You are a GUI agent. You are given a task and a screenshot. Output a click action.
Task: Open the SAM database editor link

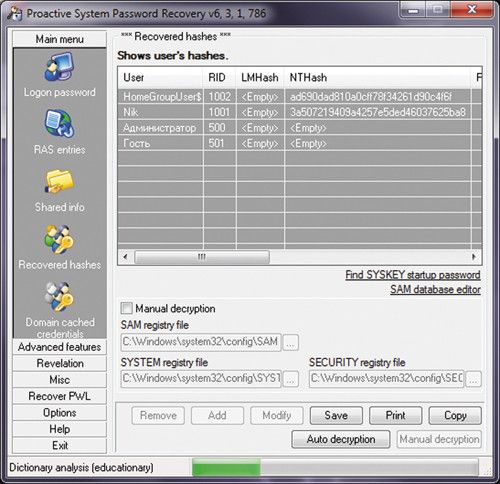point(435,289)
